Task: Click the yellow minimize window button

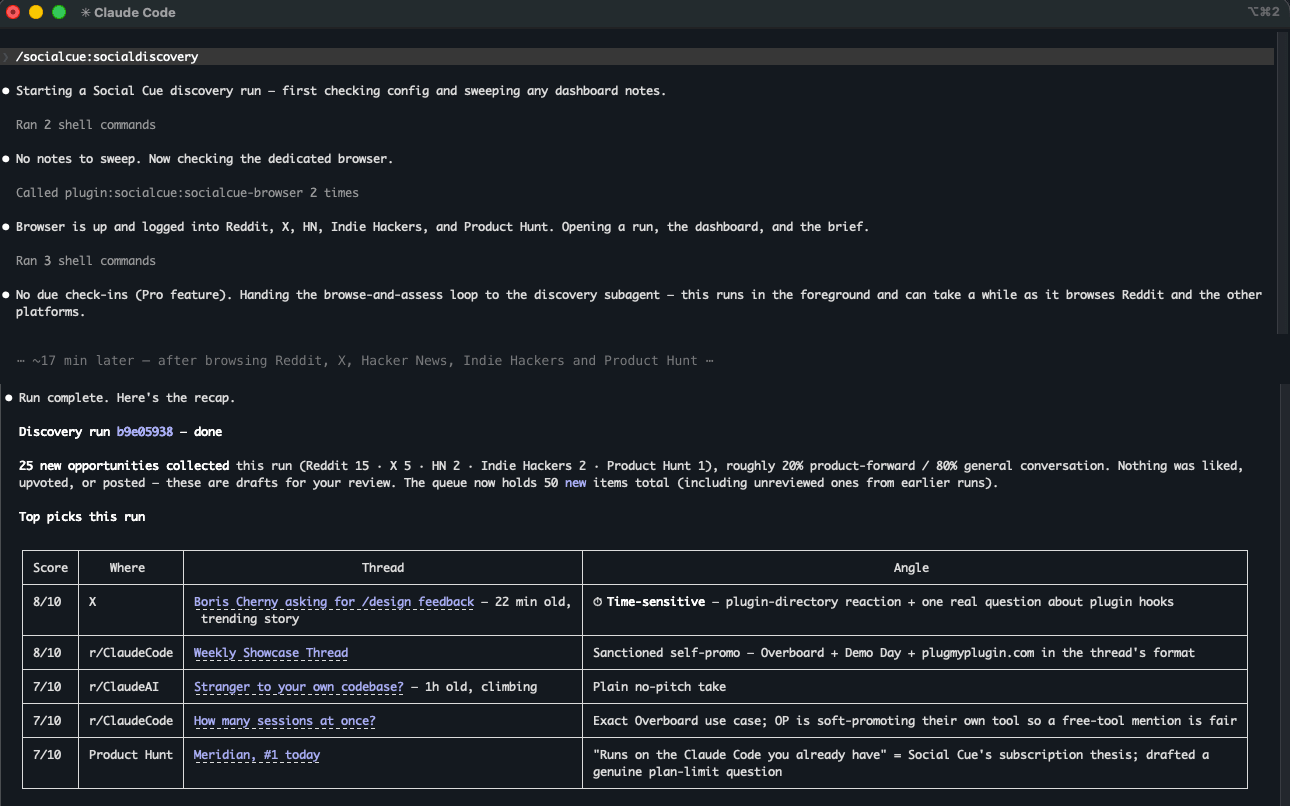Action: point(36,13)
